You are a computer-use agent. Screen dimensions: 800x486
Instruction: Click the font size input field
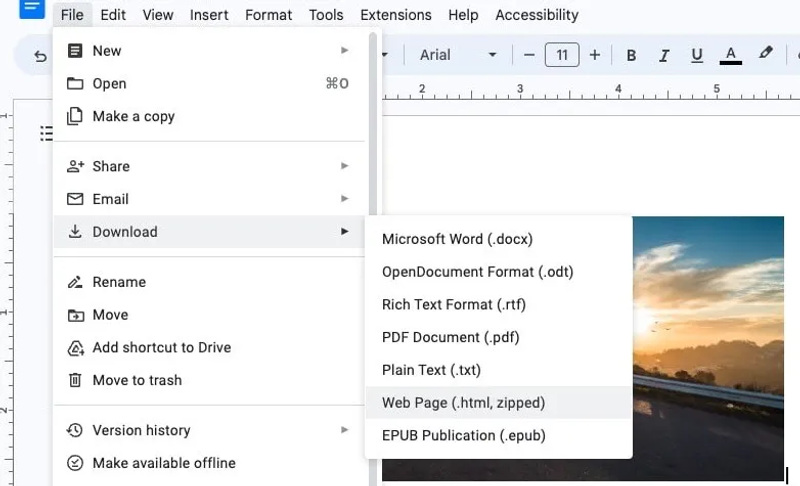point(562,55)
